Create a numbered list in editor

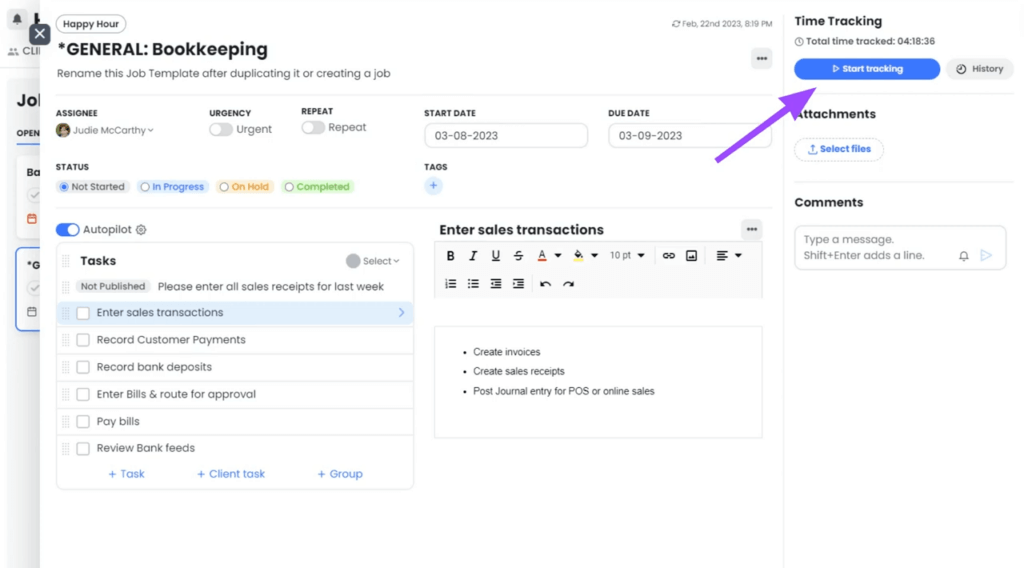tap(451, 284)
